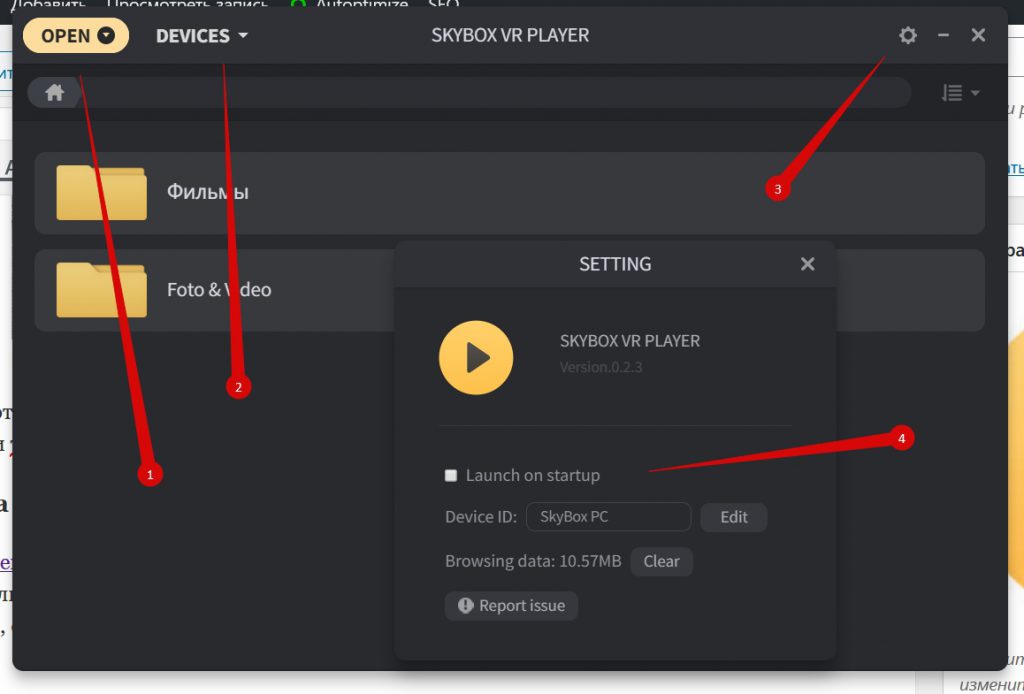This screenshot has height=694, width=1024.
Task: Click the home icon in the path bar
Action: [x=54, y=92]
